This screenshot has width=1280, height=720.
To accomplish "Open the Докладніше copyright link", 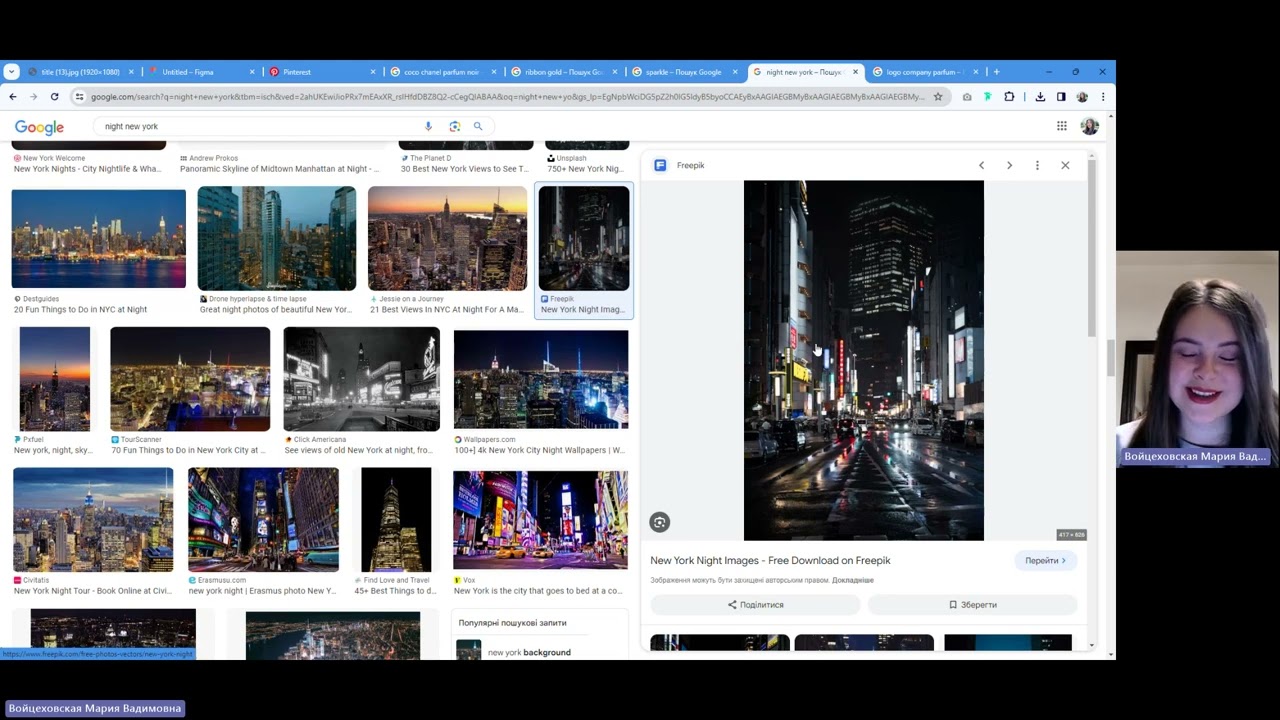I will 853,580.
